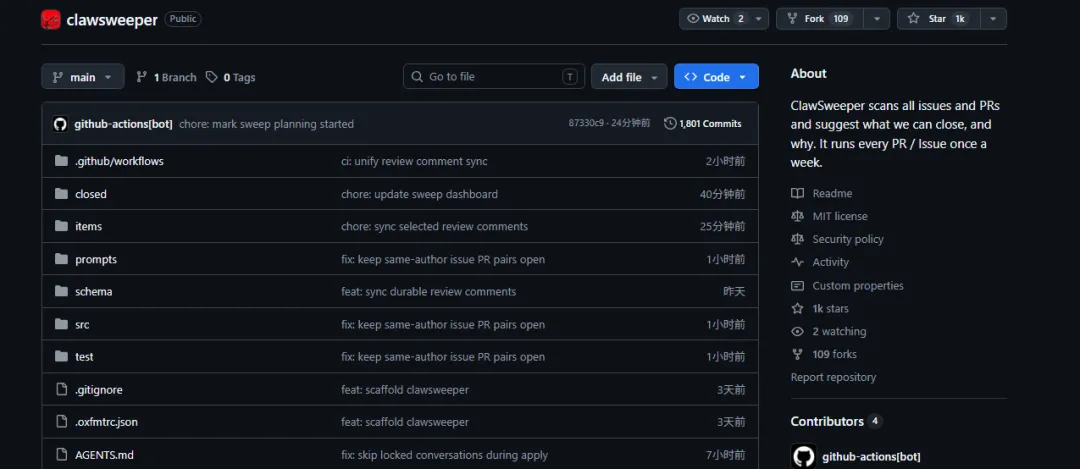Open the MIT license link
1080x469 pixels.
839,216
